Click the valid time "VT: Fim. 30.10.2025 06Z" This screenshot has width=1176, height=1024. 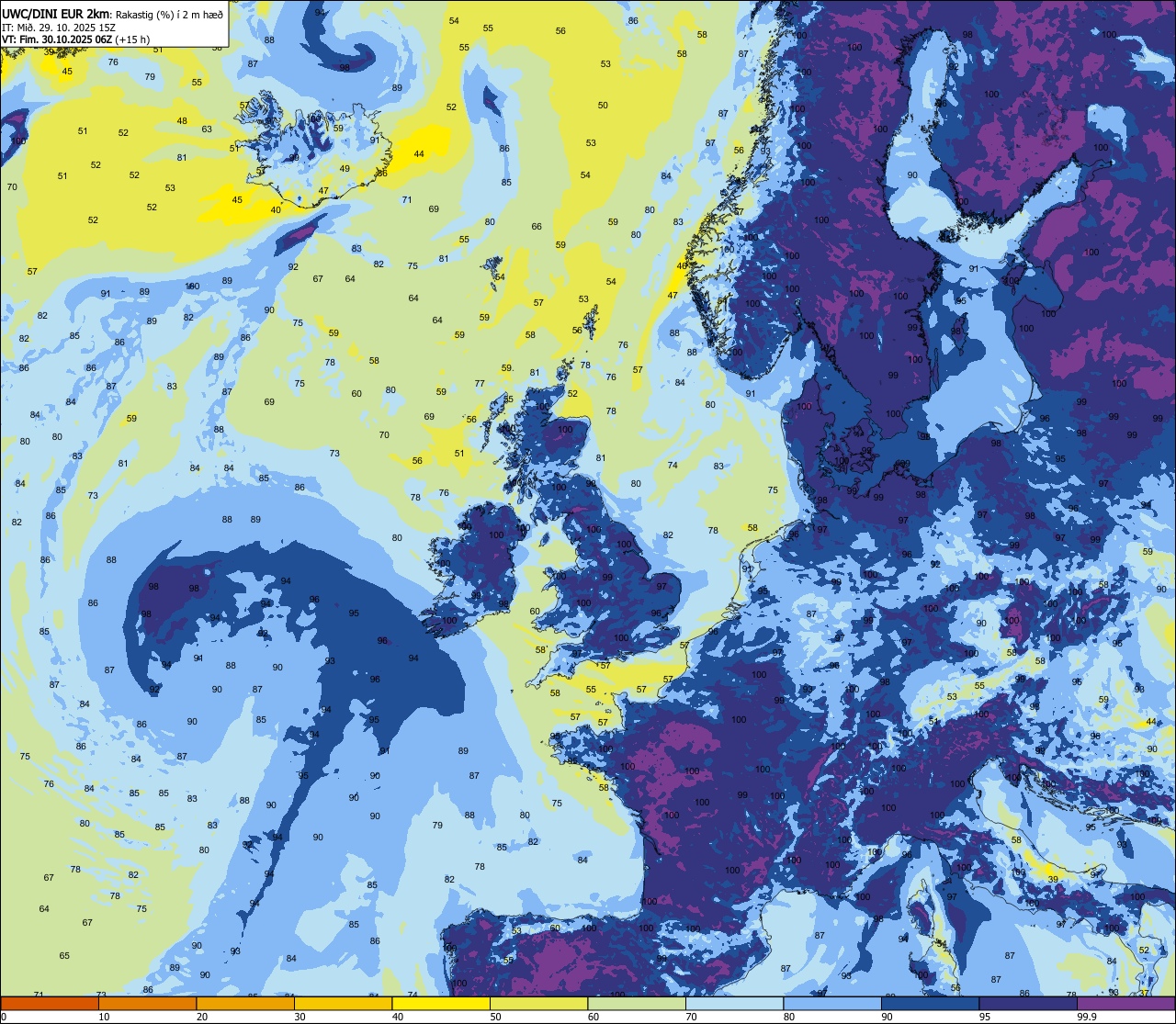pyautogui.click(x=57, y=39)
